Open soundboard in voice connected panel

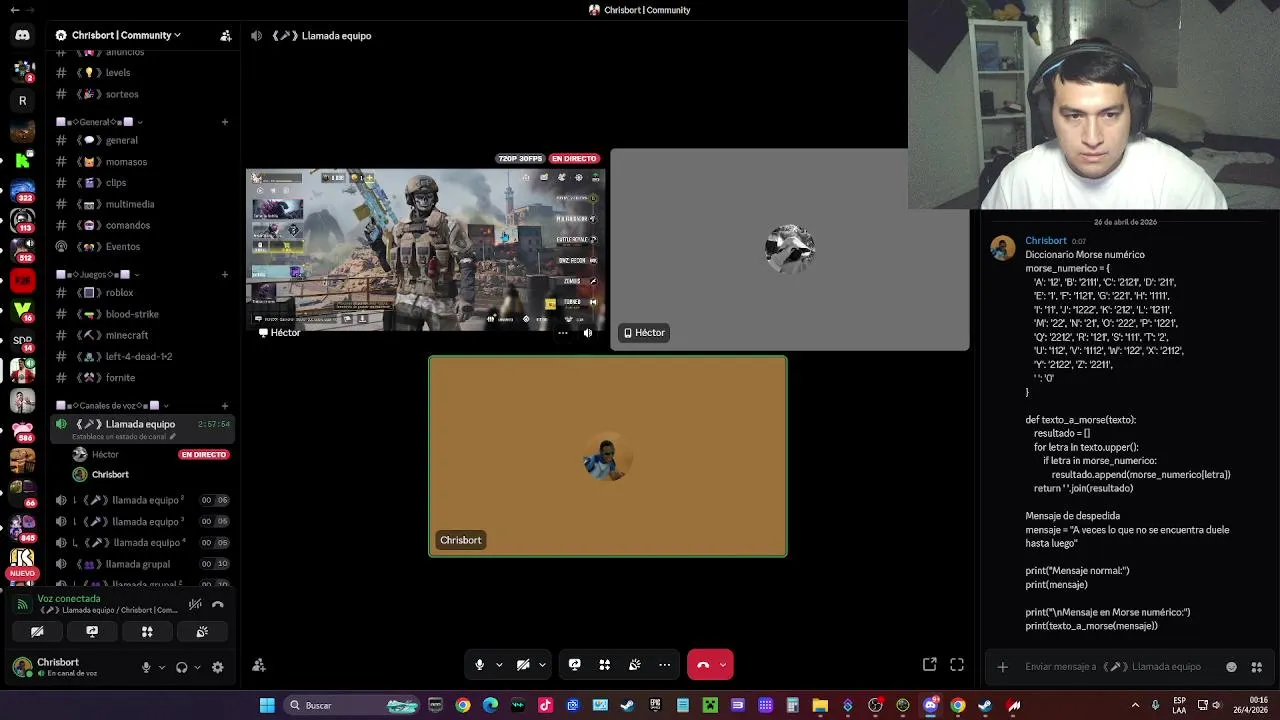tap(202, 631)
